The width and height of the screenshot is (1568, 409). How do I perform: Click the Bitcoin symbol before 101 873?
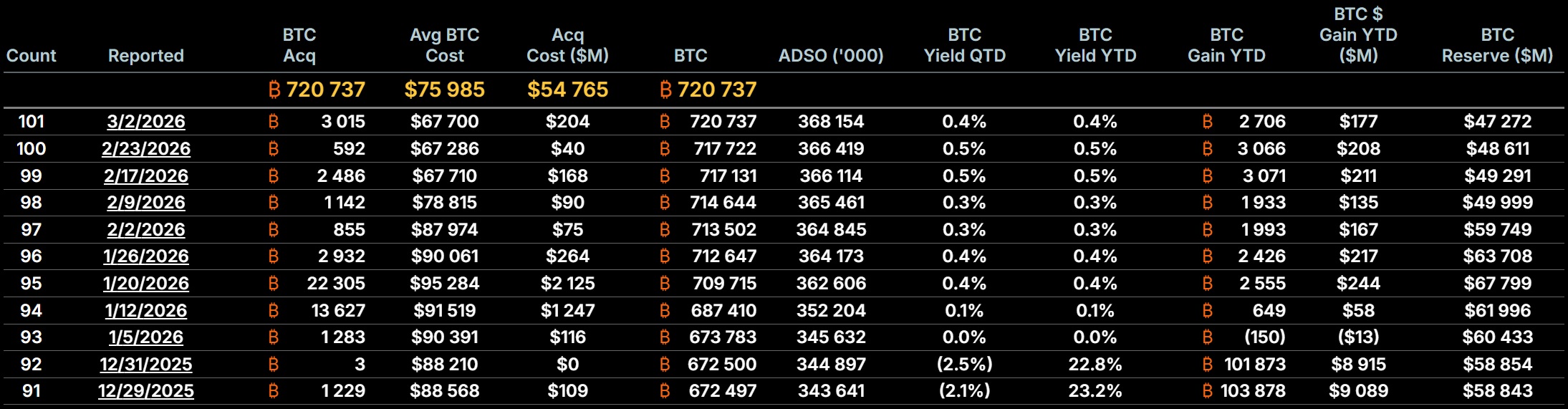(x=1208, y=365)
